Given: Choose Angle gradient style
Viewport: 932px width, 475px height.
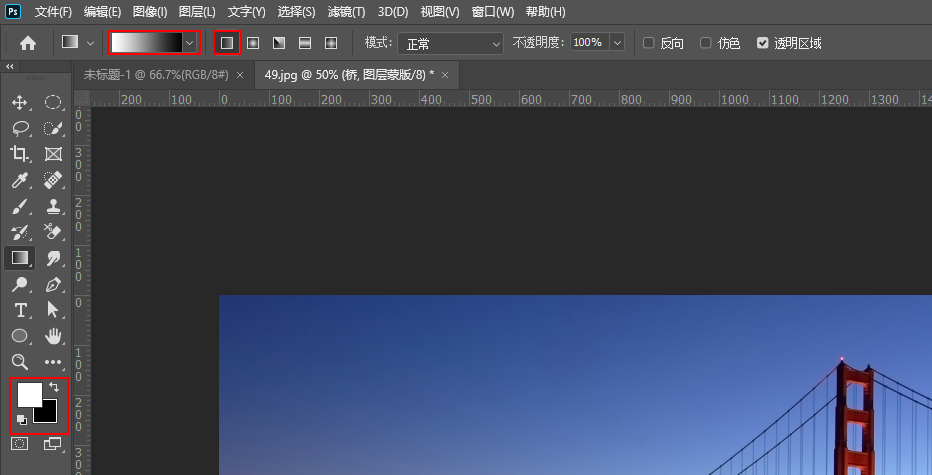Looking at the screenshot, I should click(279, 43).
